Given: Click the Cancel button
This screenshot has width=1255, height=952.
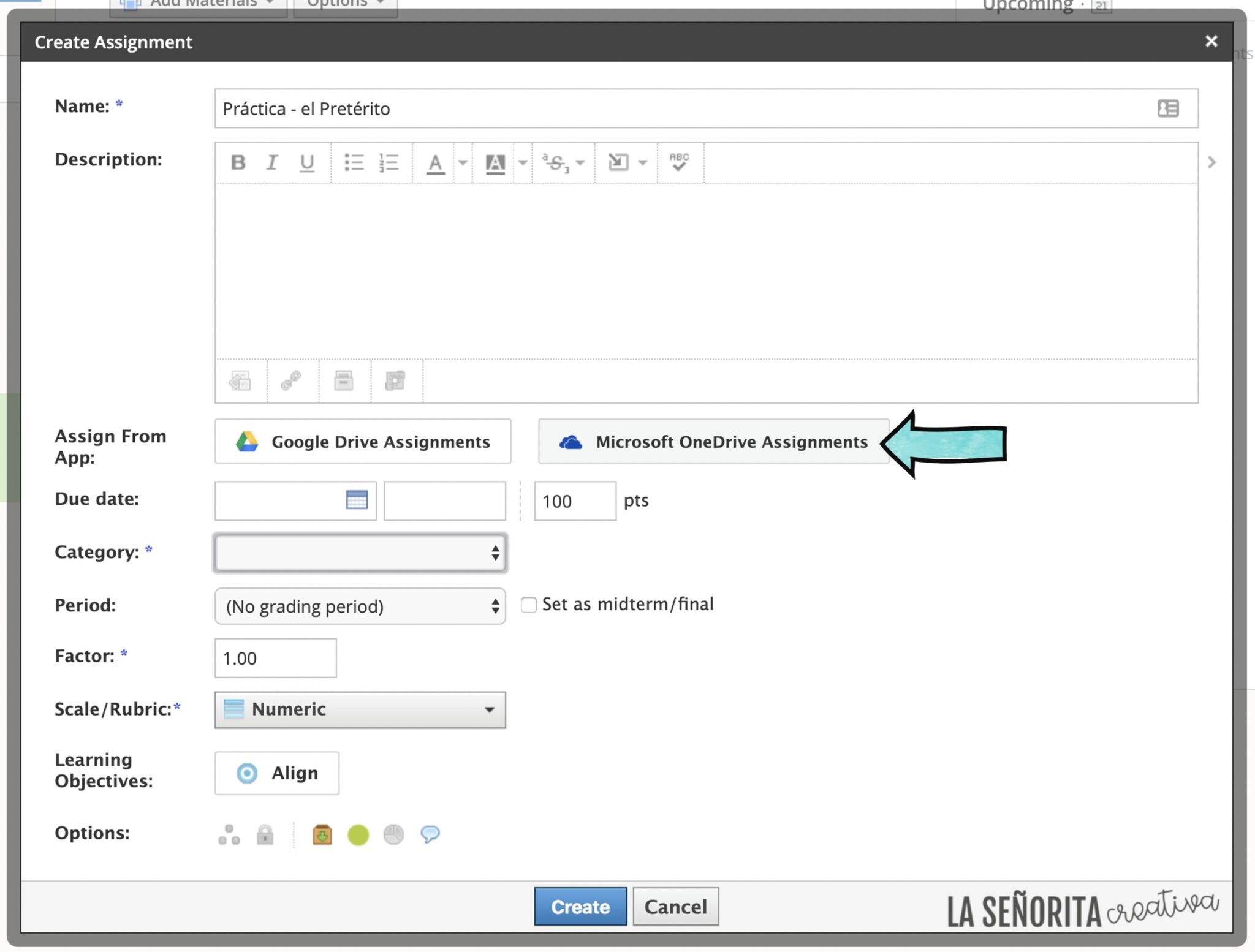Looking at the screenshot, I should coord(675,906).
